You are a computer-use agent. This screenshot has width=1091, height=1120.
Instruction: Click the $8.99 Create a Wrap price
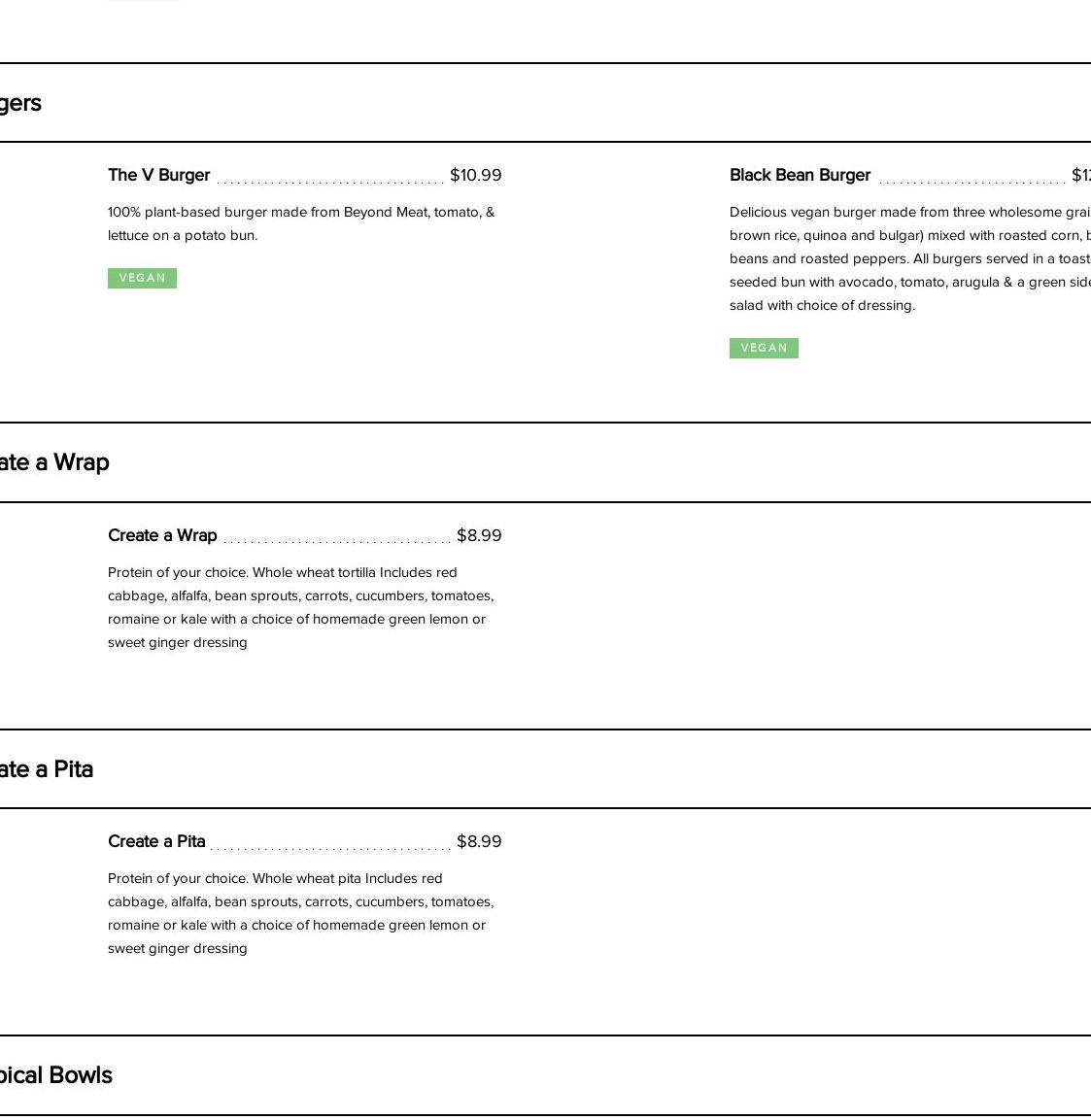tap(479, 535)
